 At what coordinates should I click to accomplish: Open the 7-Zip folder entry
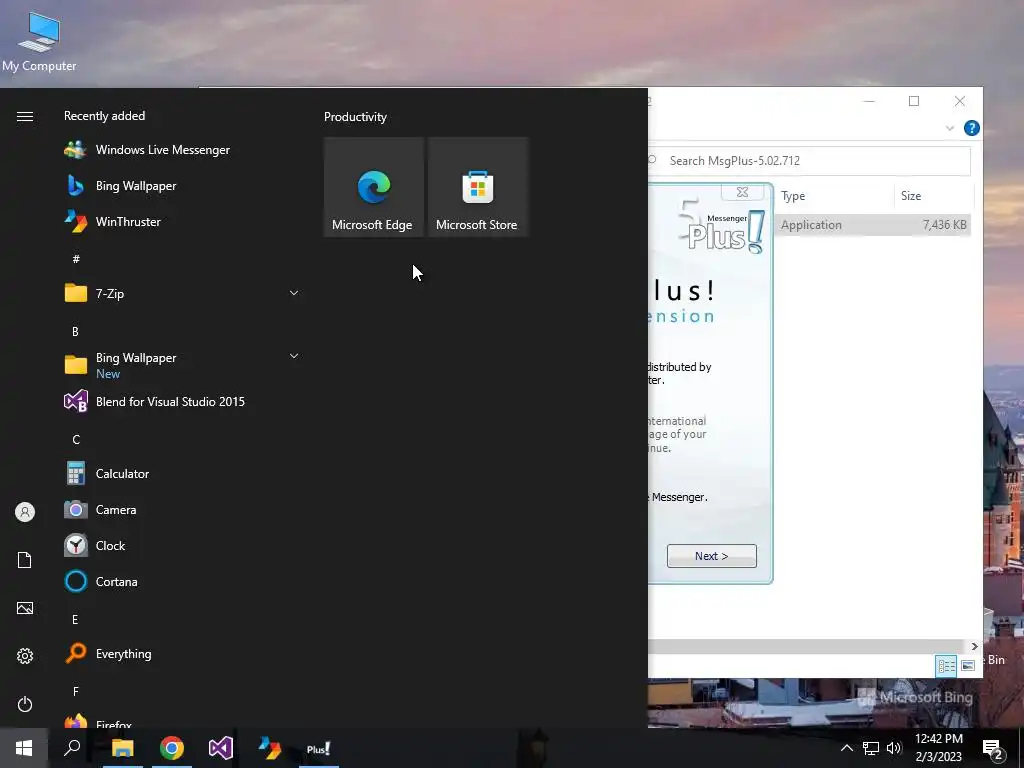coord(182,293)
